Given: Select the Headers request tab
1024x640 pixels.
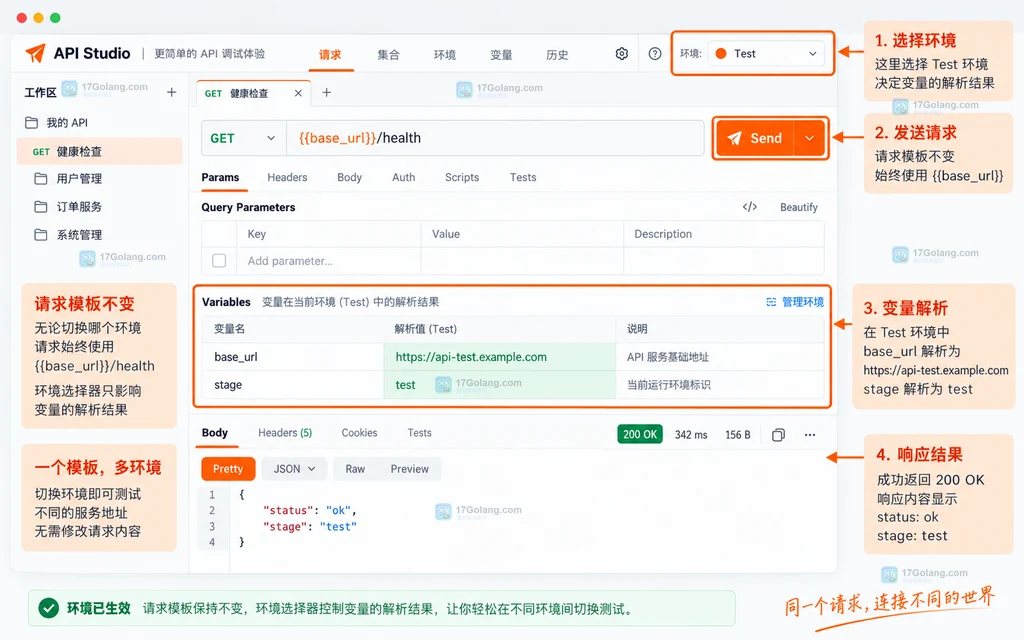Looking at the screenshot, I should click(x=287, y=178).
